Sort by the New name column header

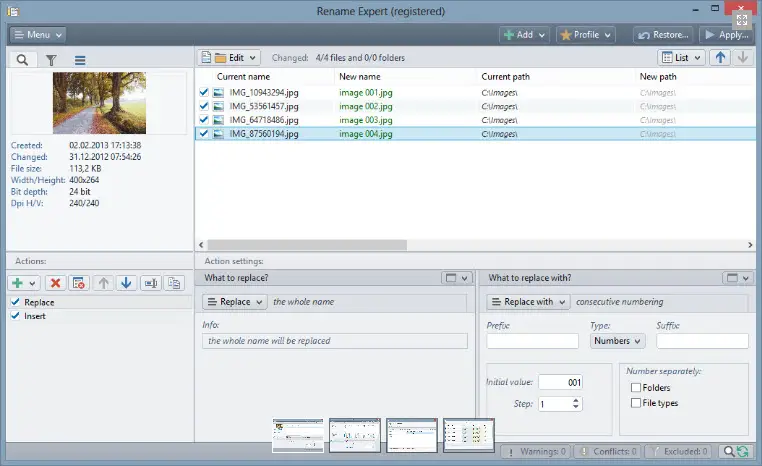360,76
